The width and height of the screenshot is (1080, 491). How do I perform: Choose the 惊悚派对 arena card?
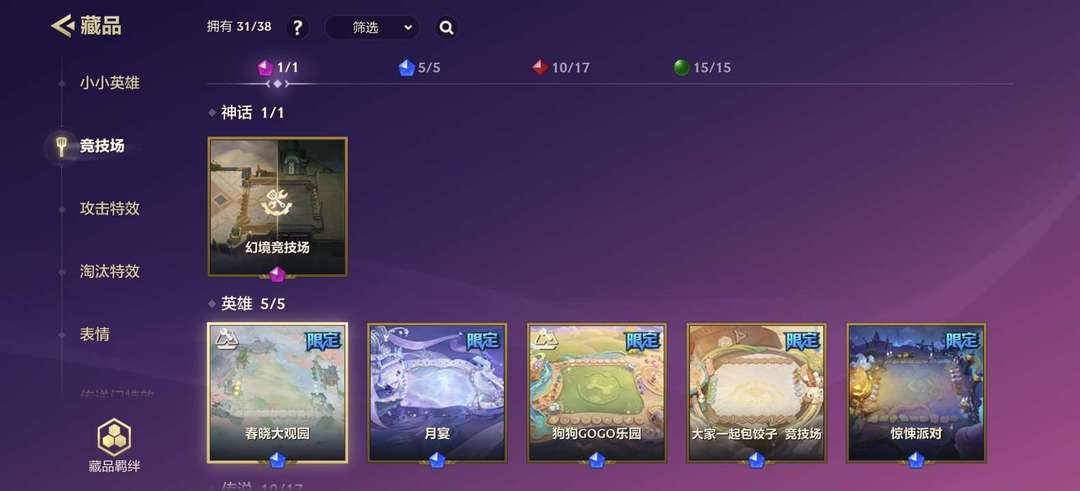[916, 393]
